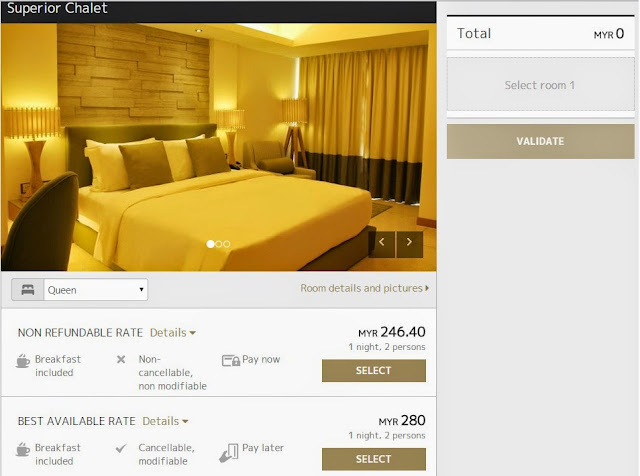Click the breakfast cup icon under Best Available Rate

pyautogui.click(x=23, y=449)
